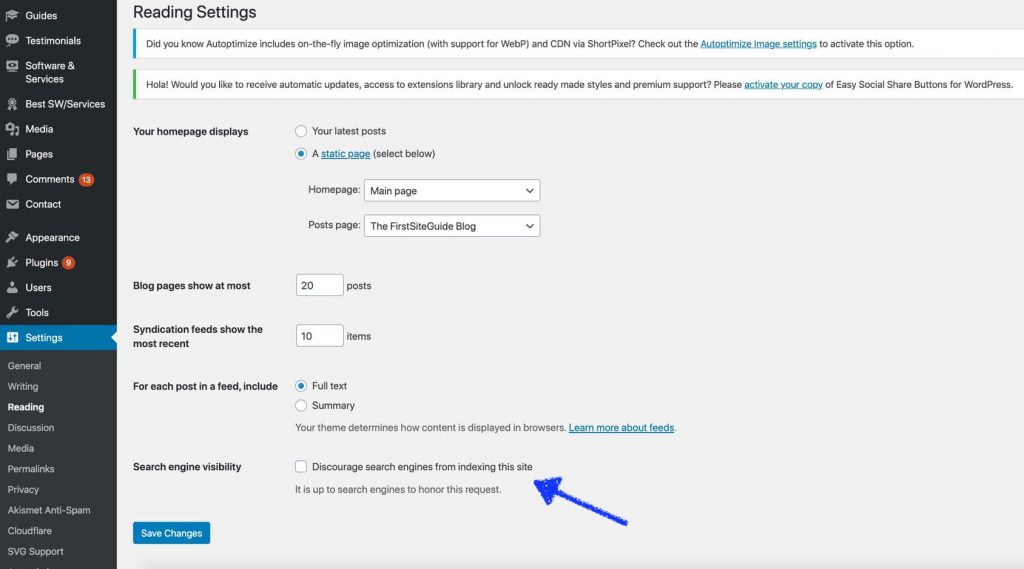This screenshot has height=569, width=1024.
Task: Click the Appearance paintbrush icon
Action: [x=12, y=237]
